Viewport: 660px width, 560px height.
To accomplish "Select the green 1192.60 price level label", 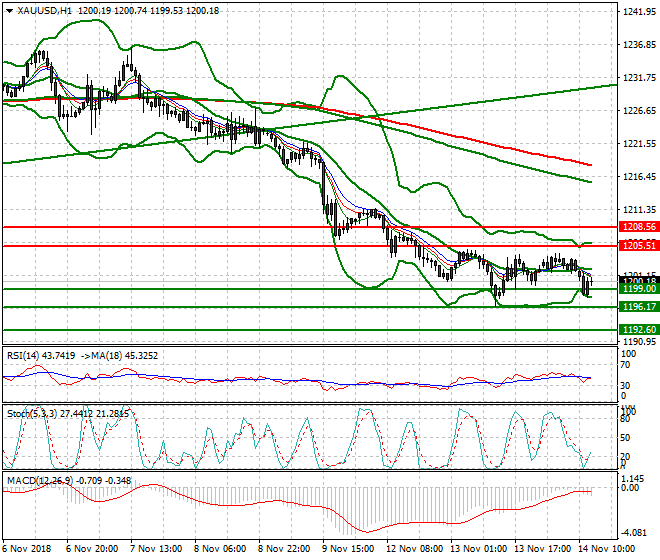I will tap(639, 330).
